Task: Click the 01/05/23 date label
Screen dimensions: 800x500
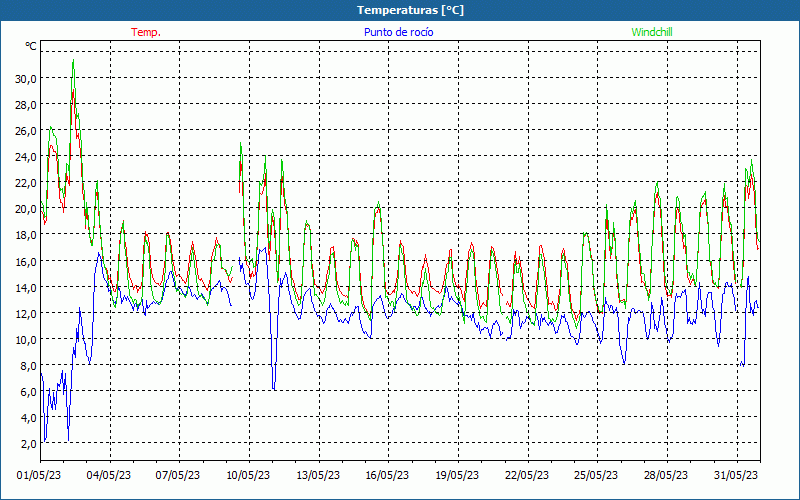Action: [x=39, y=475]
